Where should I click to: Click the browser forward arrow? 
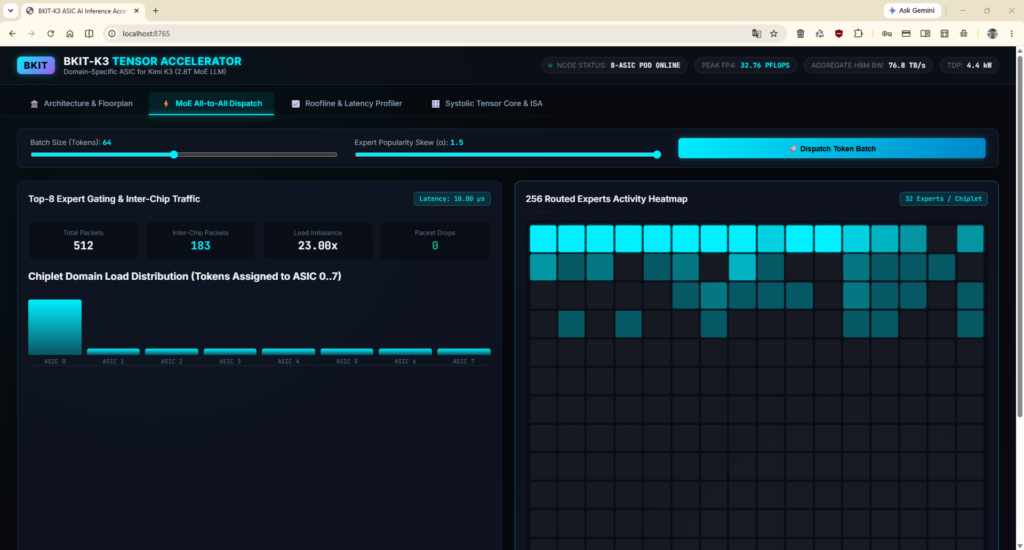(x=31, y=33)
